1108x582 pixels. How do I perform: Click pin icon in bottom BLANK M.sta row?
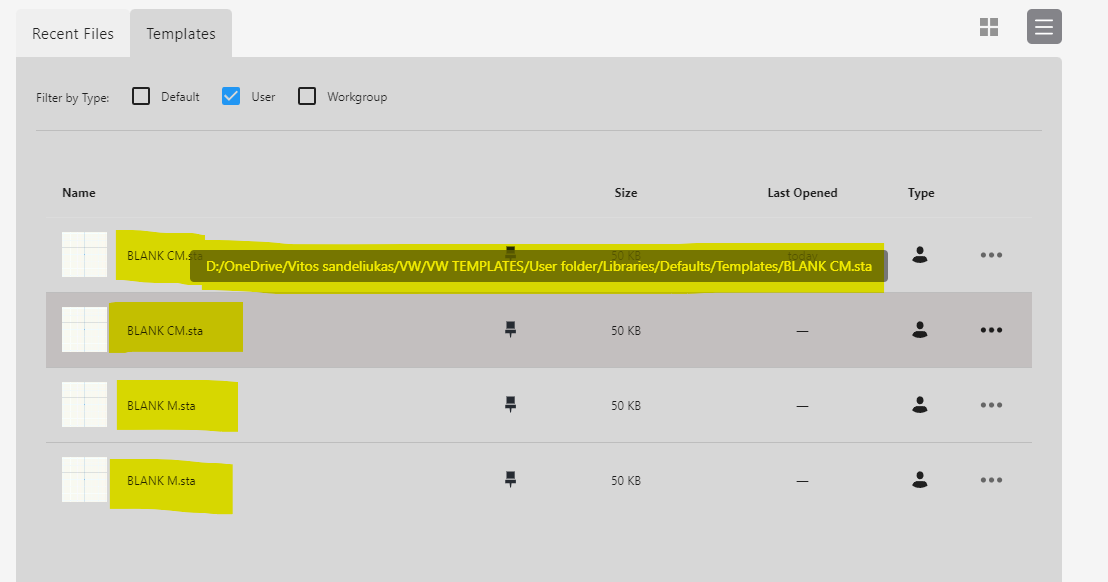pos(510,480)
